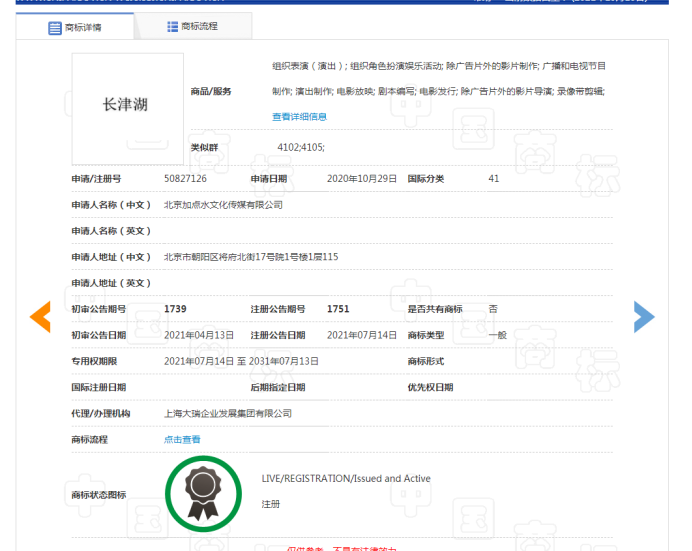Click the applicant address 北京市朝阳区 text
This screenshot has width=692, height=551.
pos(251,257)
